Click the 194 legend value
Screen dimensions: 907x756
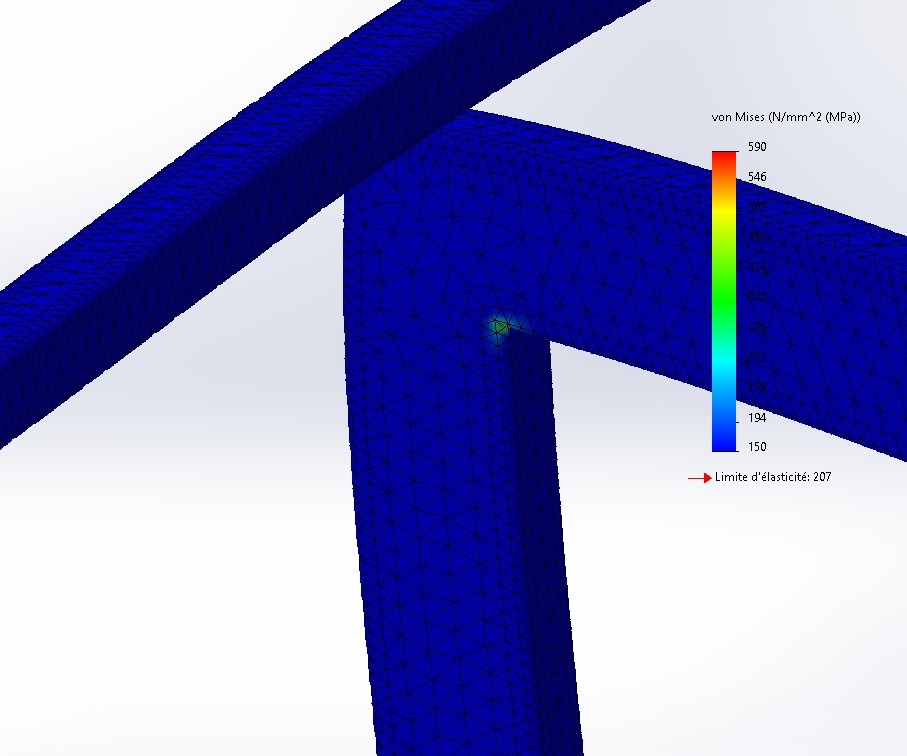[757, 416]
